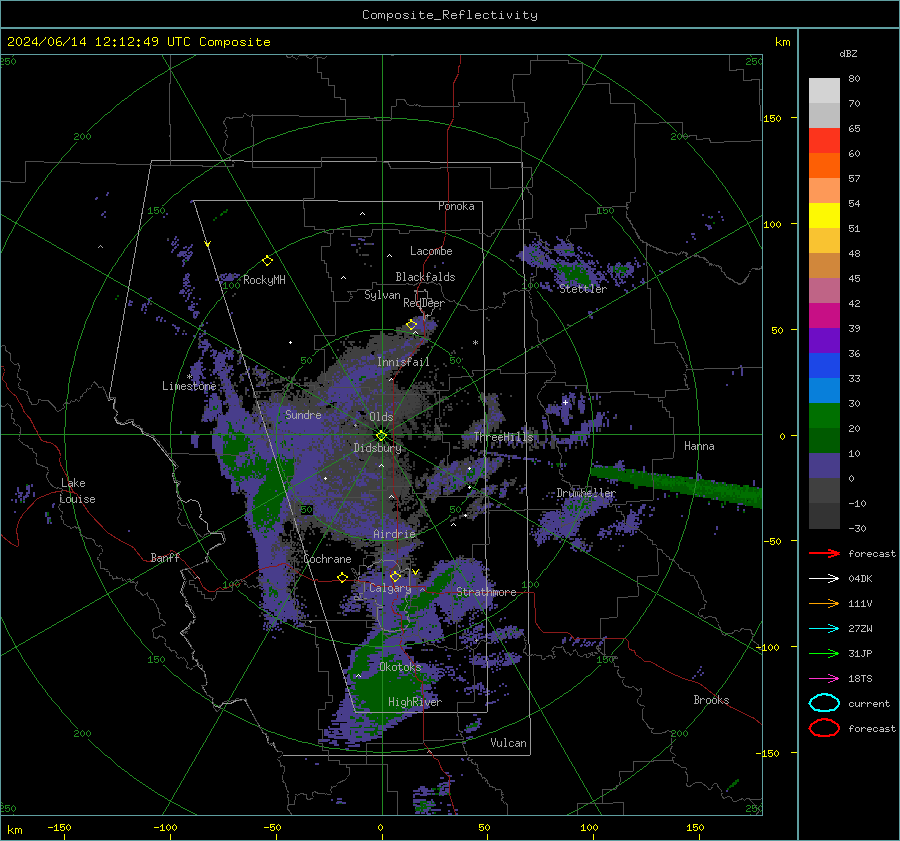The width and height of the screenshot is (900, 841).
Task: Click the orange 60-57 dBZ swatch
Action: click(824, 165)
